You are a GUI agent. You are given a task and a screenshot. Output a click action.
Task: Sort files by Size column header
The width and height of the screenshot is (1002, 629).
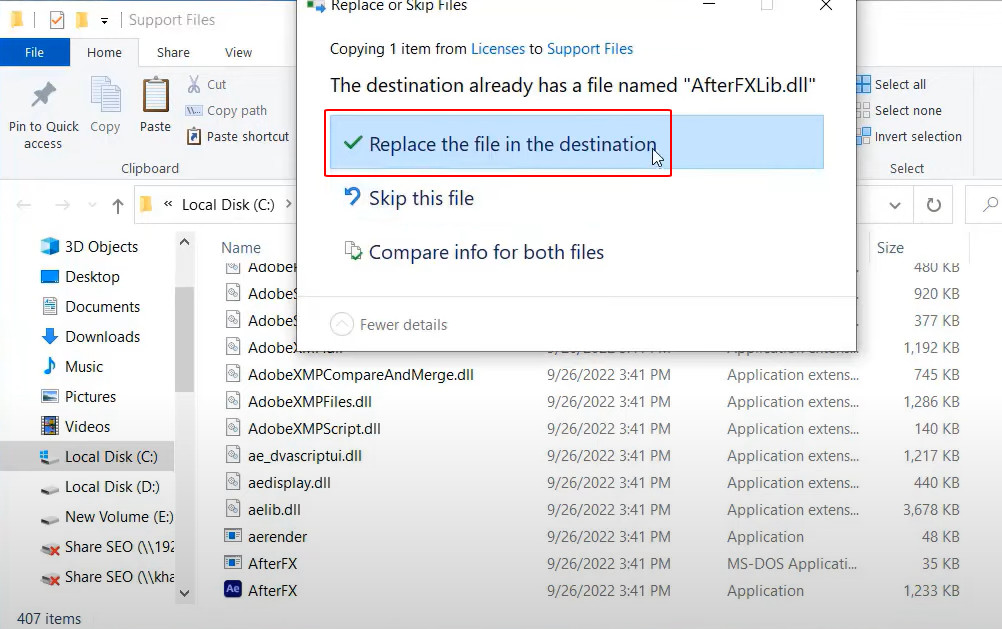[x=890, y=248]
